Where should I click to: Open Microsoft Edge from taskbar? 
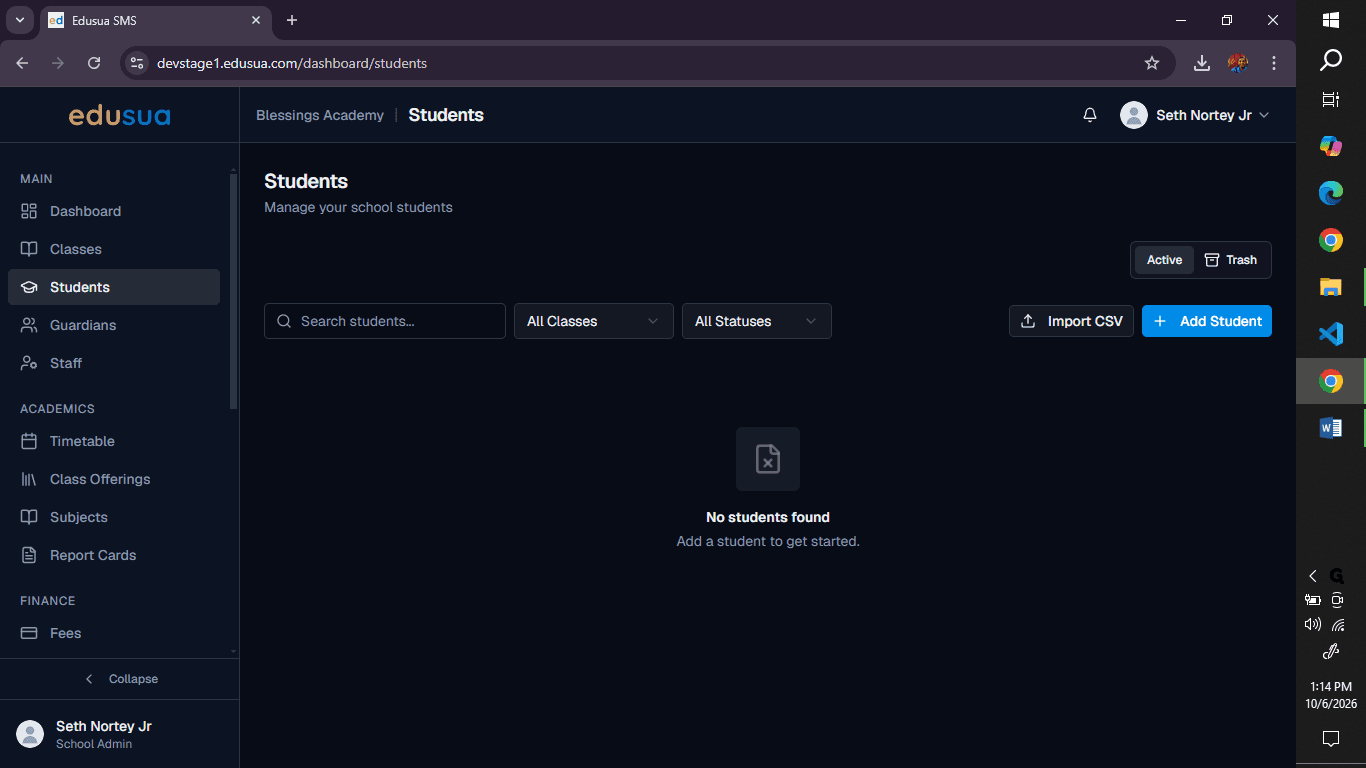1331,193
